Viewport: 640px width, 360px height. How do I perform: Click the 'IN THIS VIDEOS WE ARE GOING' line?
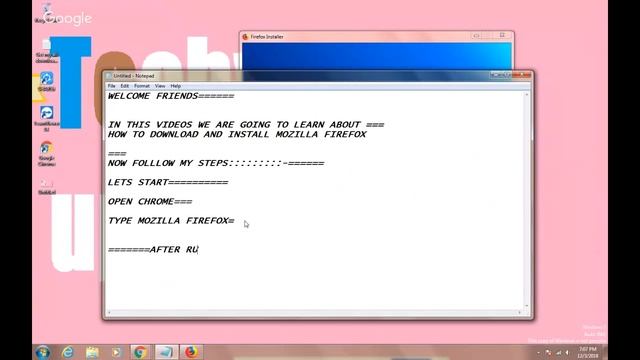[246, 124]
